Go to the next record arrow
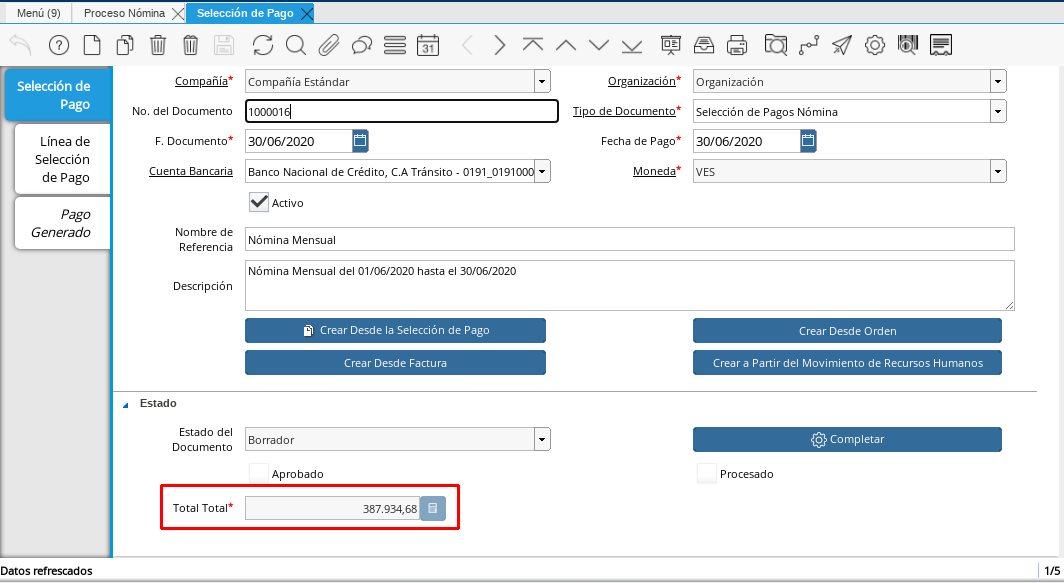 500,45
